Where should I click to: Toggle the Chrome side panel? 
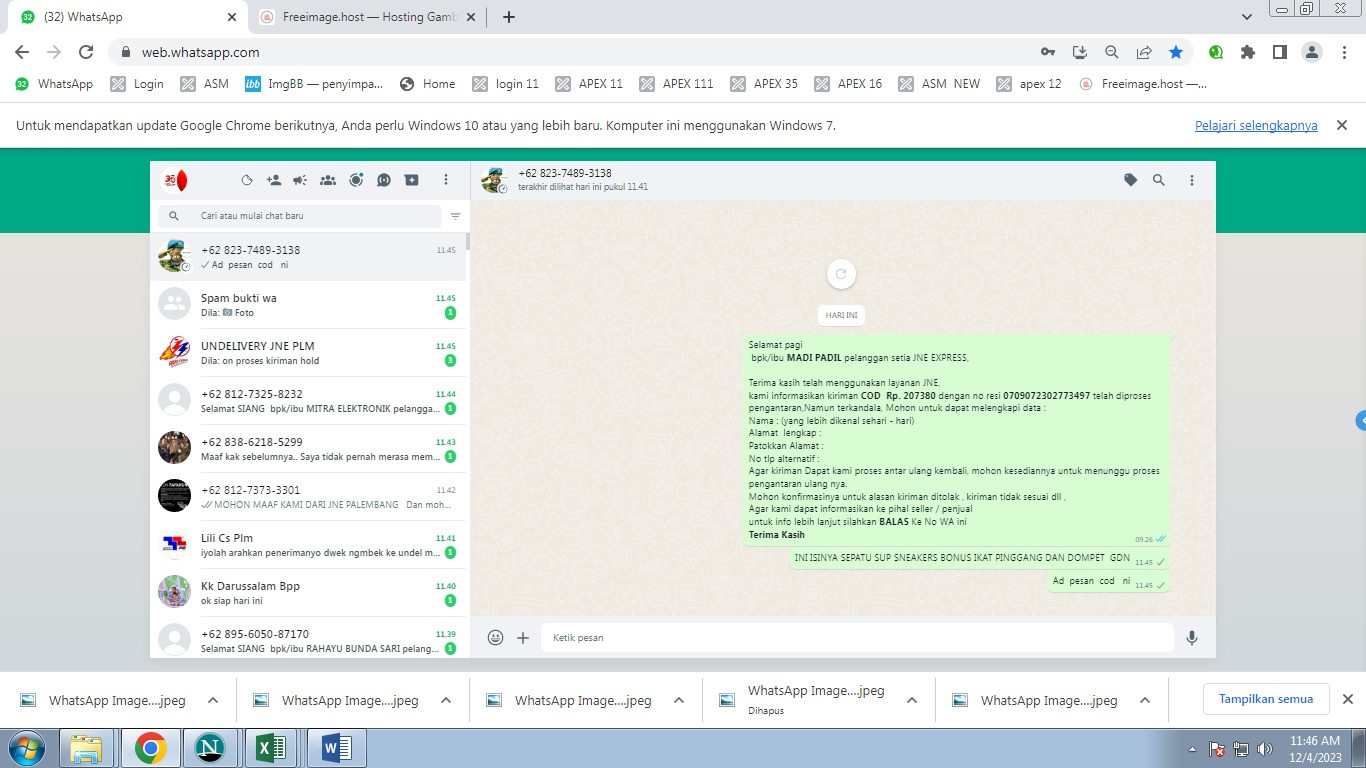(1280, 52)
